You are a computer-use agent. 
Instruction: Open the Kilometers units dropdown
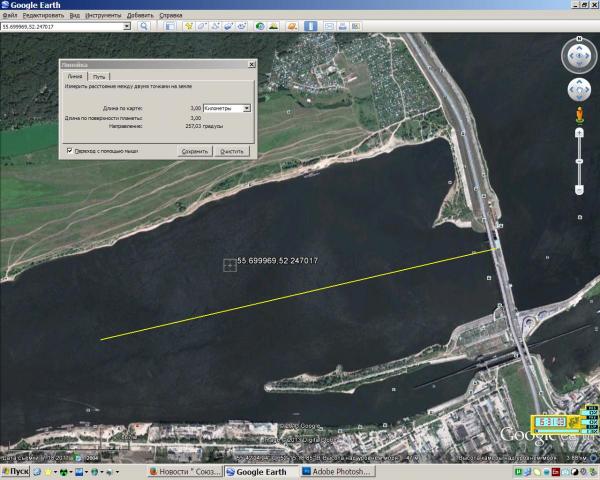coord(246,108)
